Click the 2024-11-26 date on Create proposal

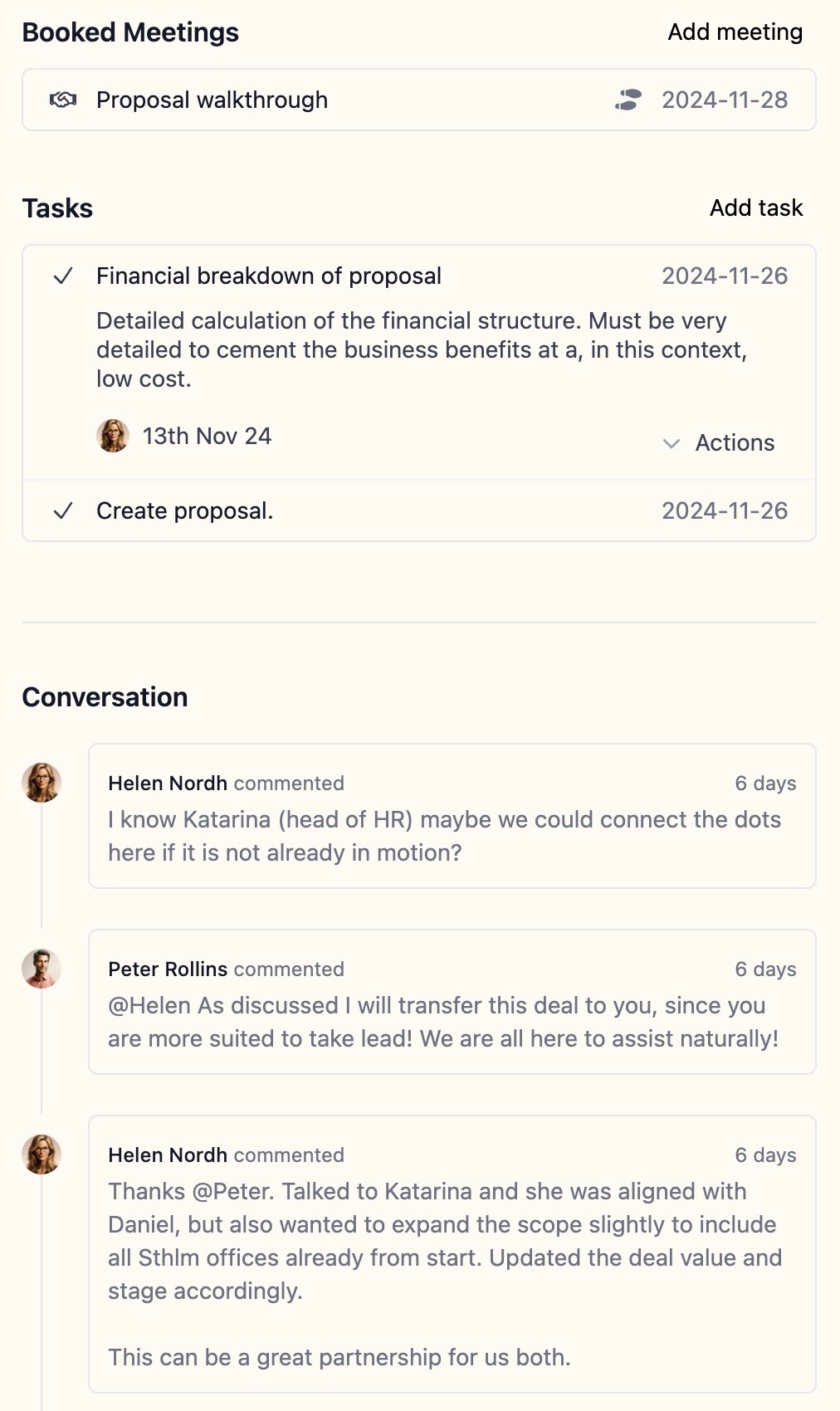[x=724, y=511]
